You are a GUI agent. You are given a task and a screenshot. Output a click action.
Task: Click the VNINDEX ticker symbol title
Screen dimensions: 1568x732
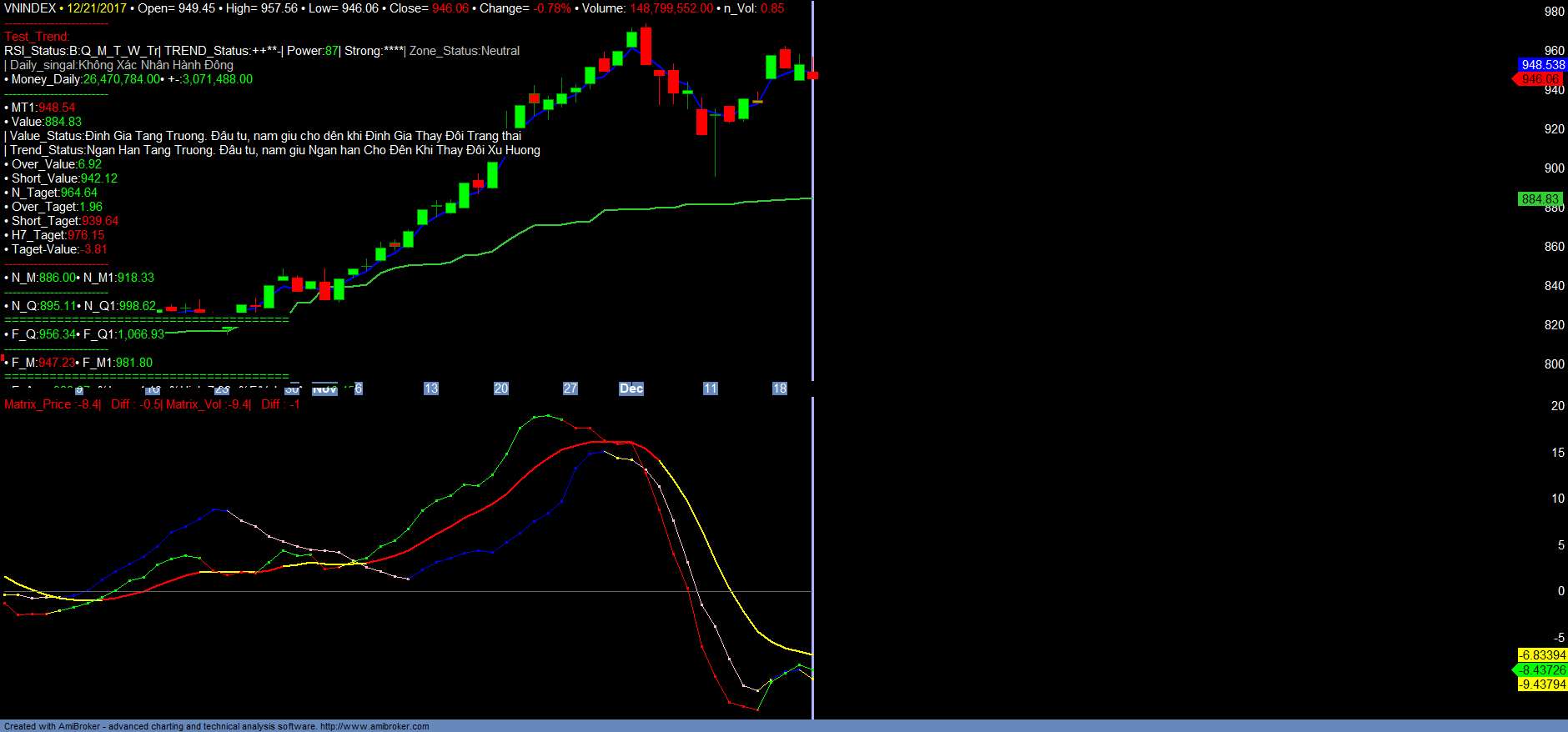(30, 8)
